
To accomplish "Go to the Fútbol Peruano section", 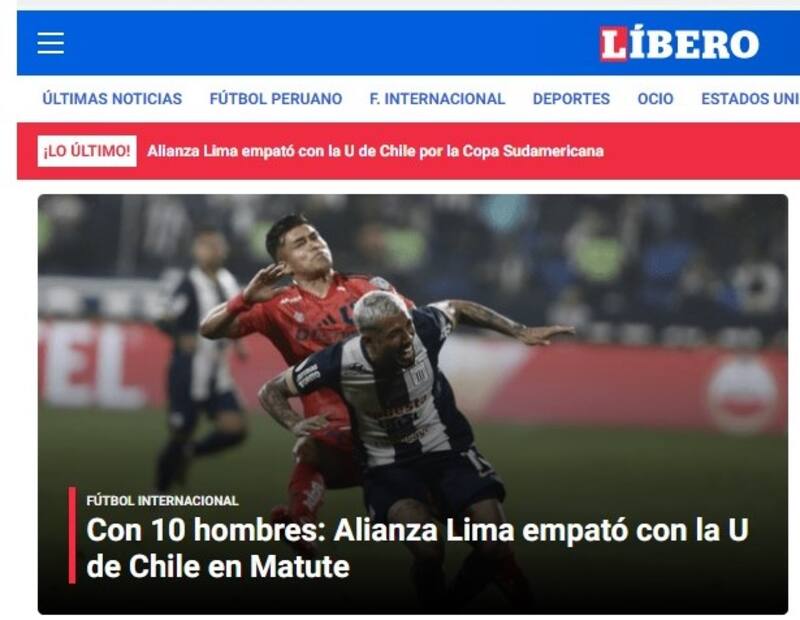I will (276, 98).
